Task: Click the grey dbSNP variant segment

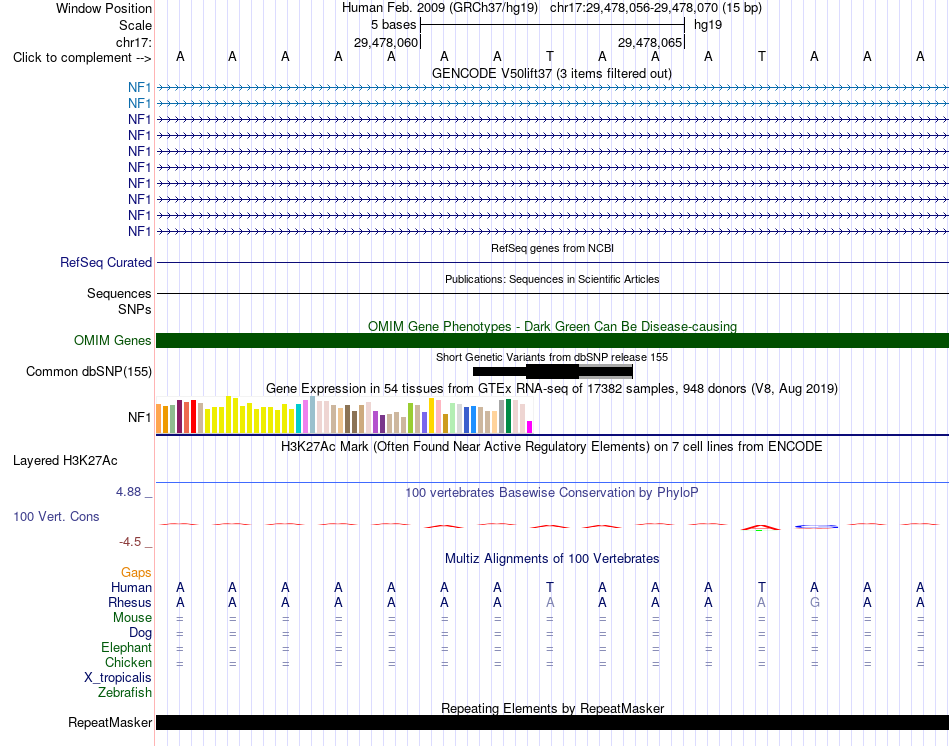Action: (605, 371)
